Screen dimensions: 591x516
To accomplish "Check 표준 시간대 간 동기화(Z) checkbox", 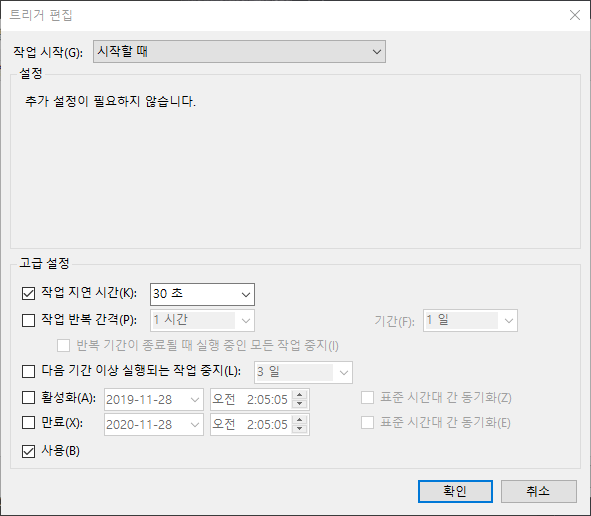I will [367, 398].
